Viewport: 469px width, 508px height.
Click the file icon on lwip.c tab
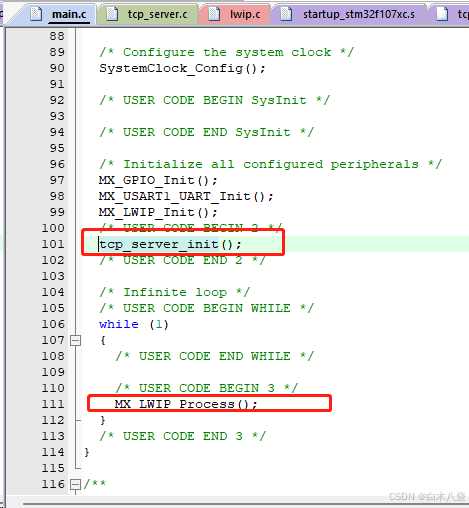(214, 14)
